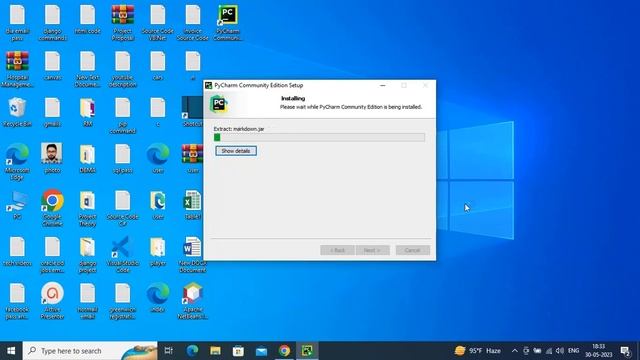Open File Explorer from the taskbar
Screen dimensions: 640x360
[216, 351]
